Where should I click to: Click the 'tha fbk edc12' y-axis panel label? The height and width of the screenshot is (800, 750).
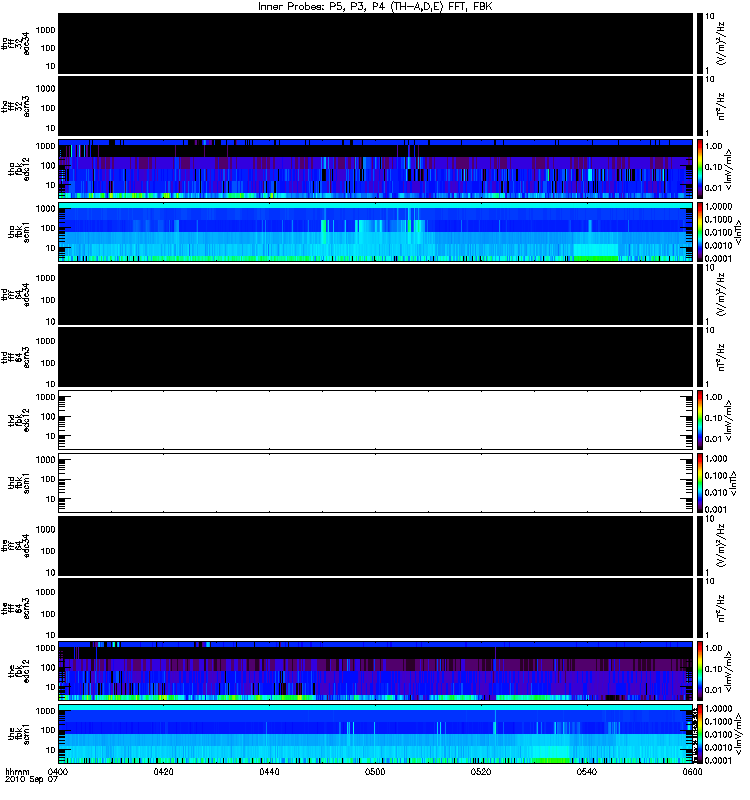(19, 167)
